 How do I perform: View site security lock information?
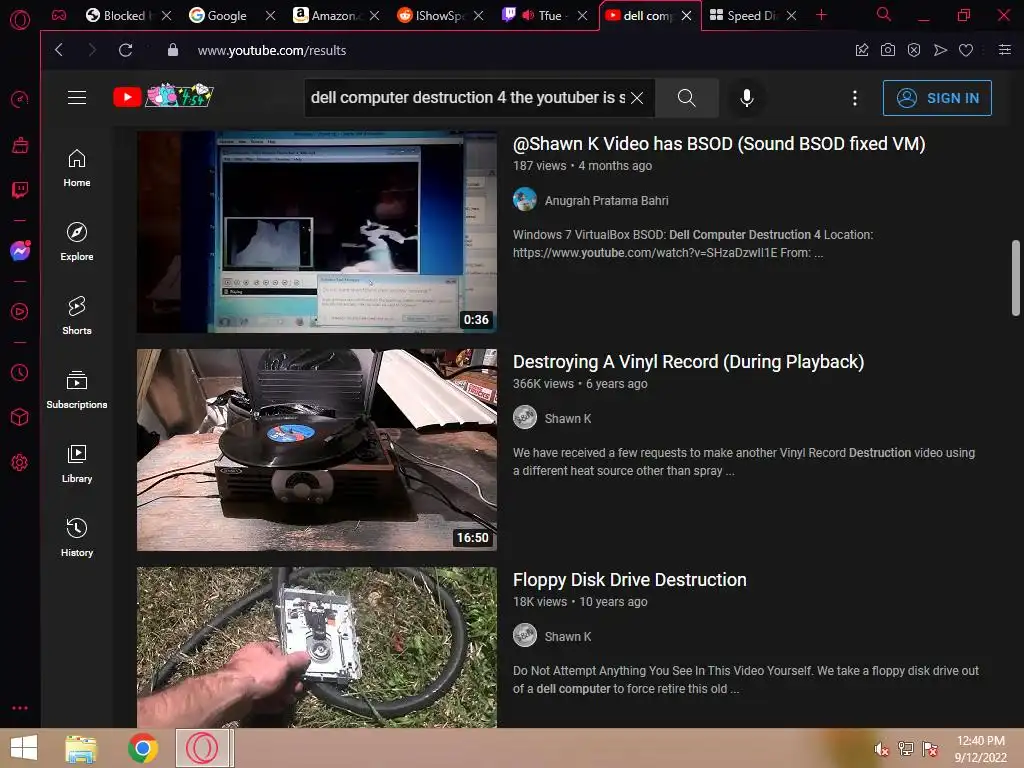(172, 50)
